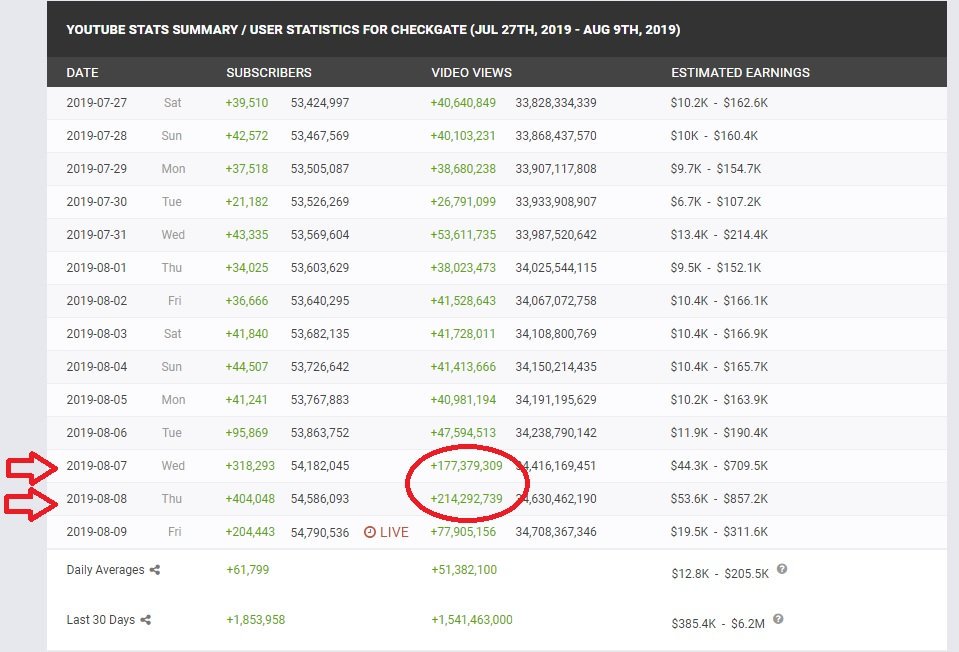Click the YouTube Stats Summary title
Viewport: 959px width, 652px height.
[373, 30]
